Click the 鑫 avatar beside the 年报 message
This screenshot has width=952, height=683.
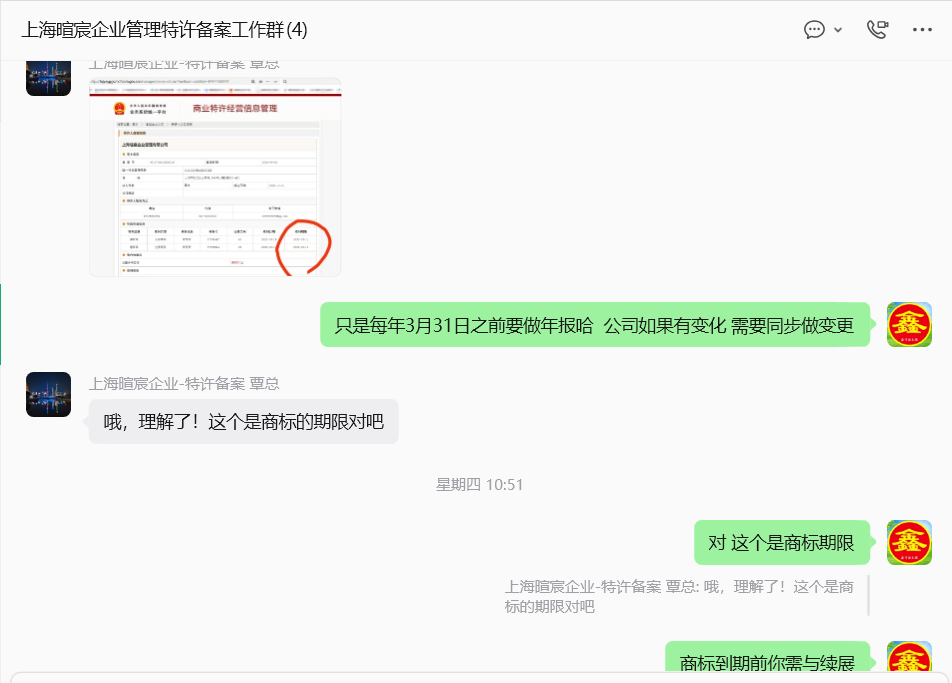[909, 325]
